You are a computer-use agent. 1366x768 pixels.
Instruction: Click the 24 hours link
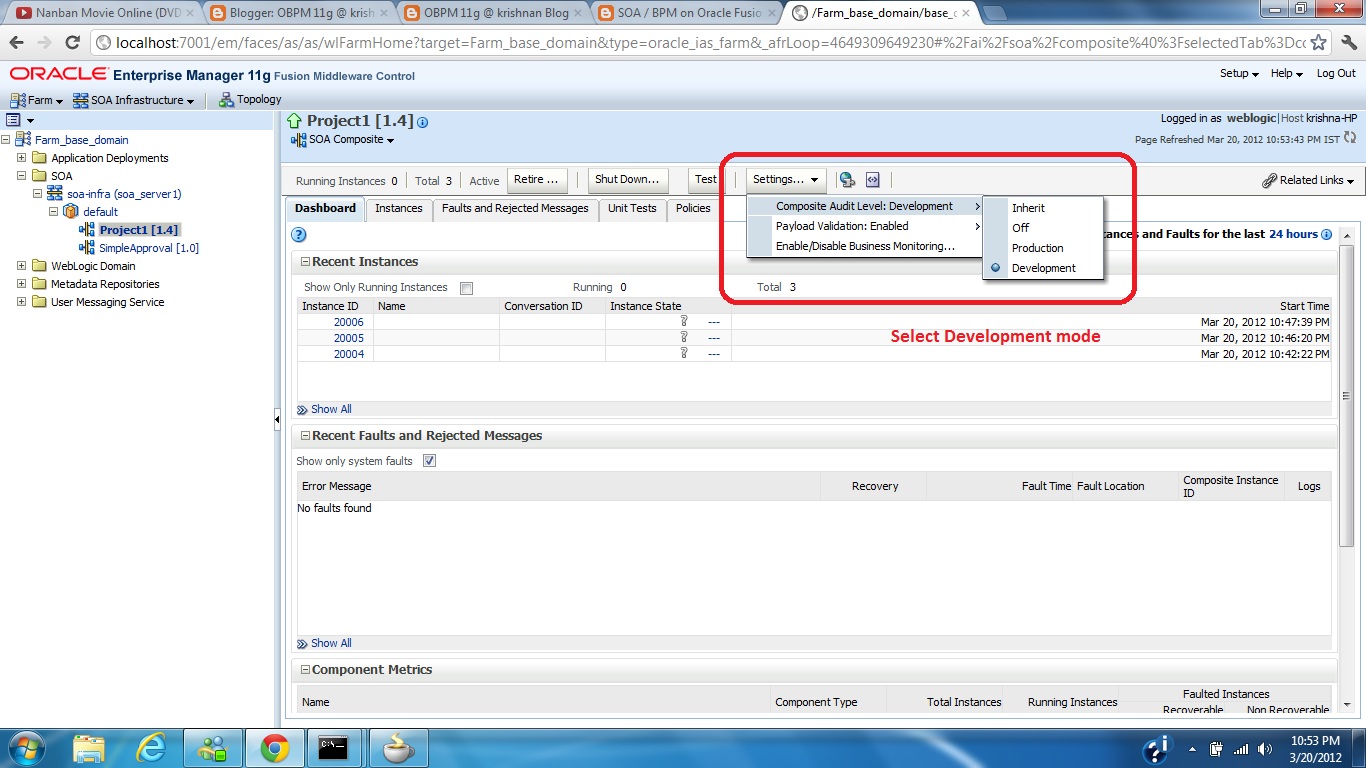pos(1293,234)
